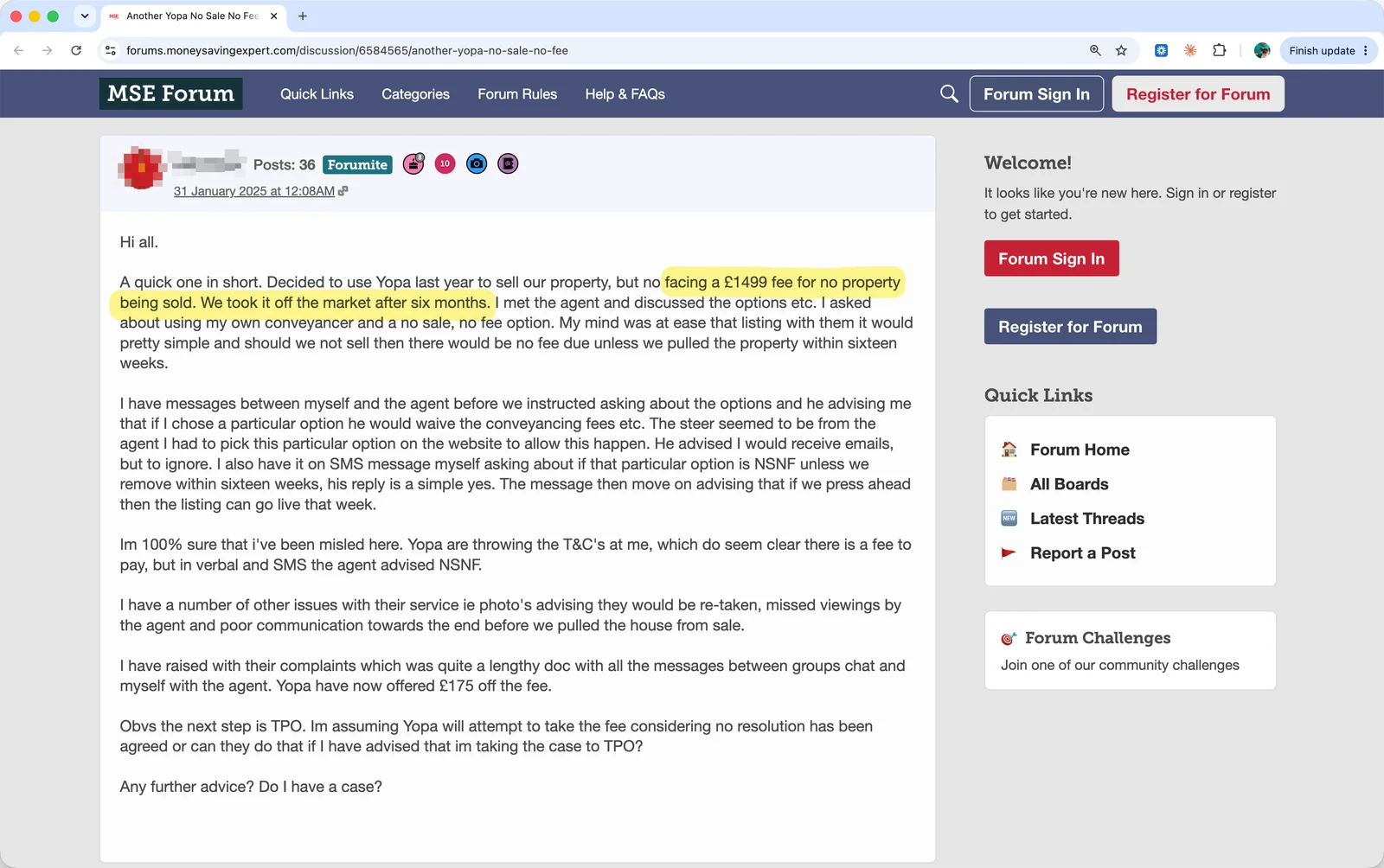Open the All Boards link
This screenshot has height=868, width=1384.
pos(1069,484)
